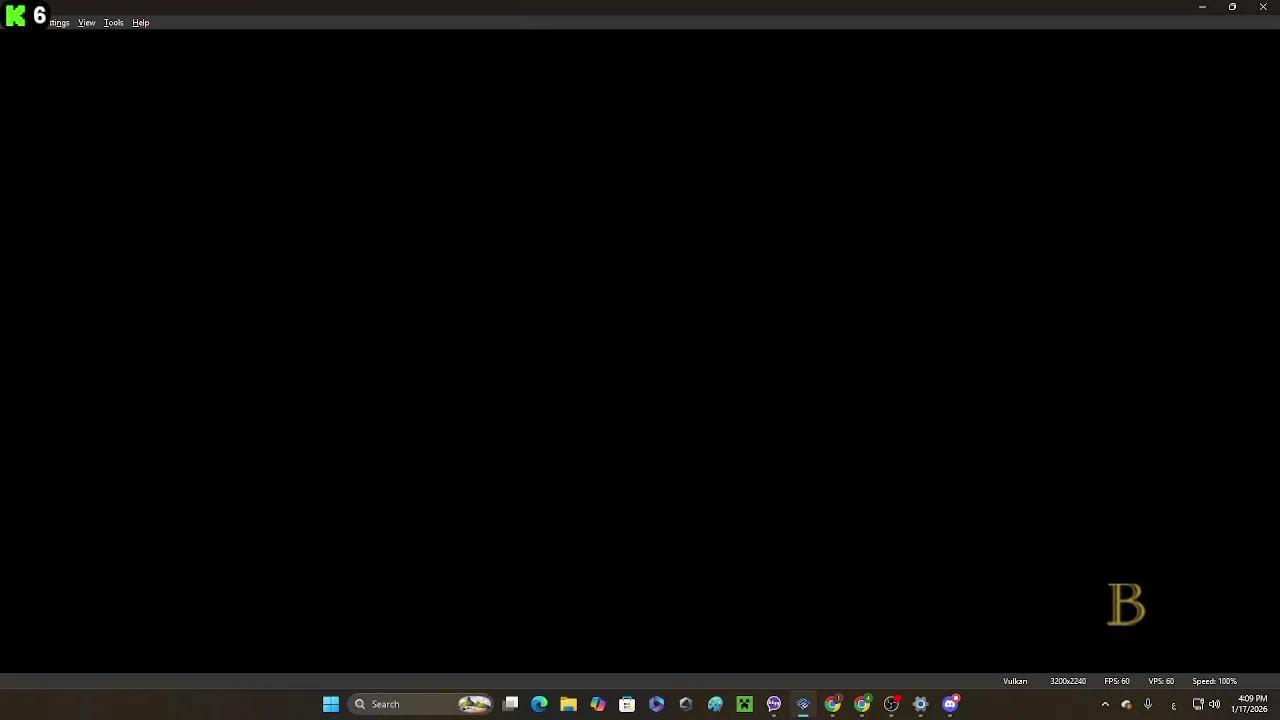1280x720 pixels.
Task: Launch Microsoft Edge from the taskbar
Action: pos(539,704)
